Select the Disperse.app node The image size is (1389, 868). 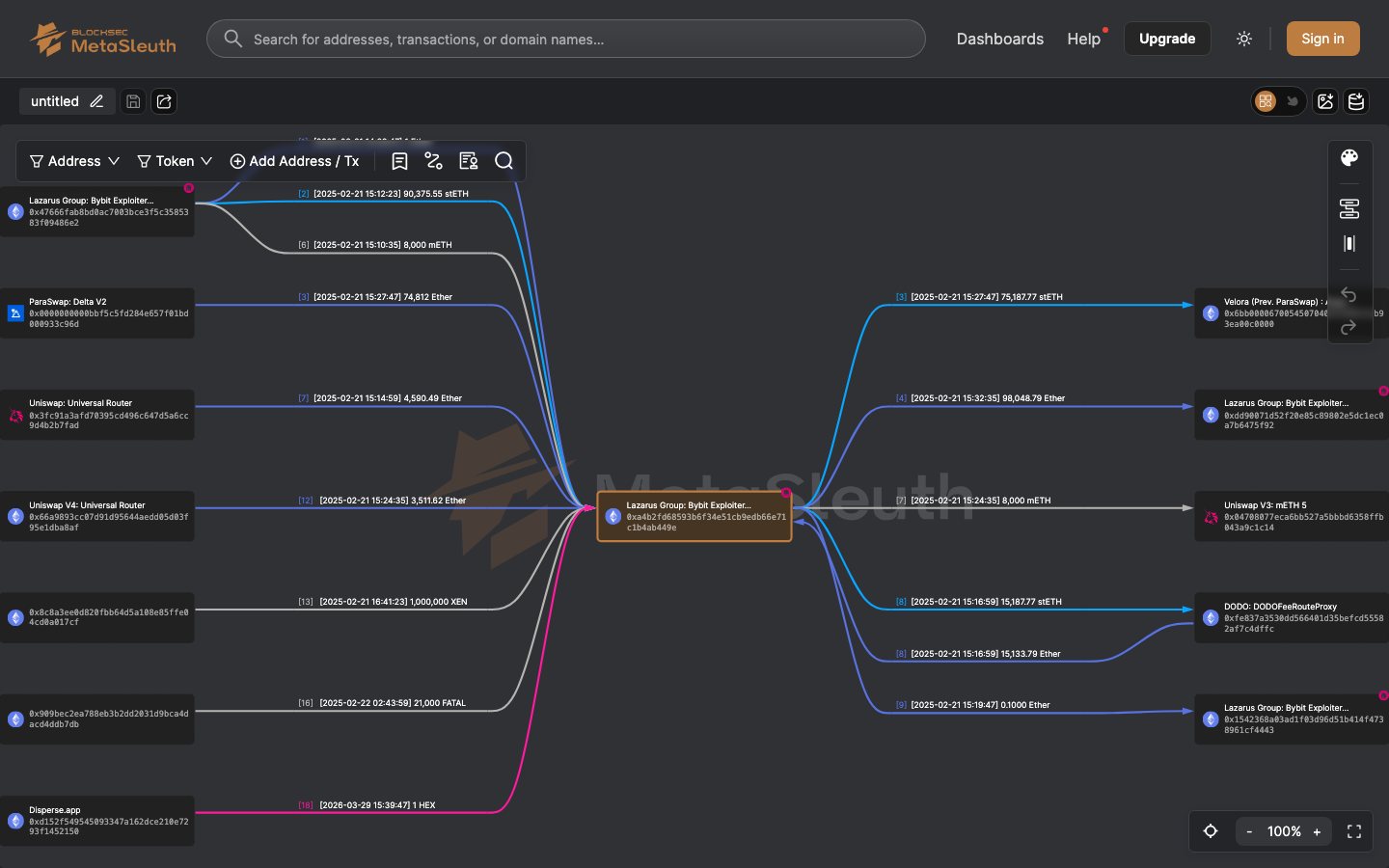(x=97, y=821)
